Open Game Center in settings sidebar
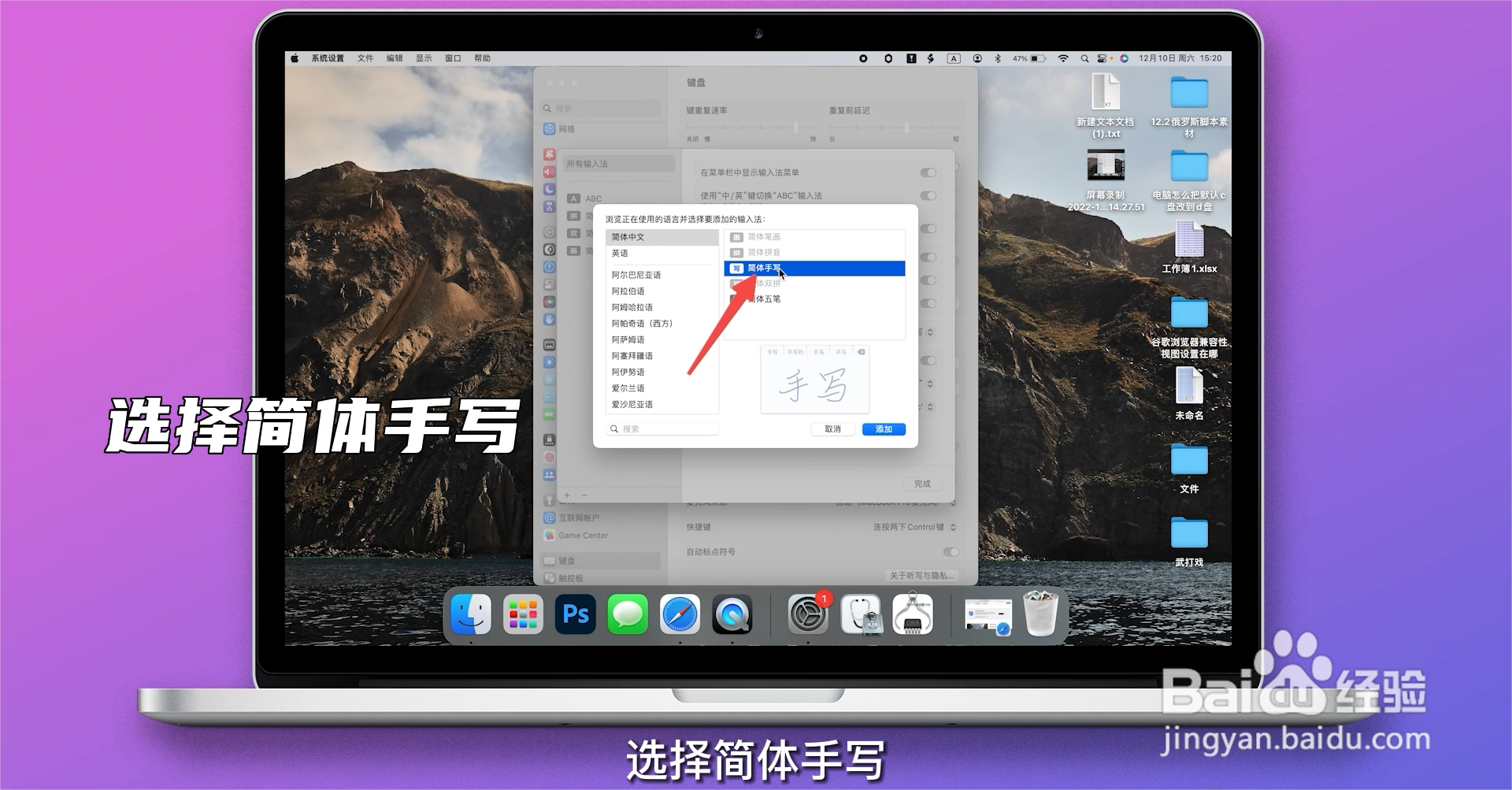Image resolution: width=1512 pixels, height=790 pixels. click(x=602, y=536)
